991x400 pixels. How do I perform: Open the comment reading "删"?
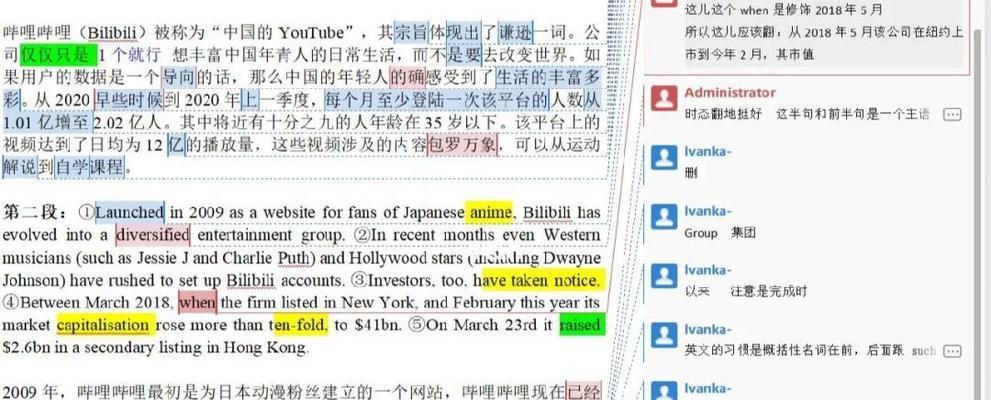coord(691,173)
